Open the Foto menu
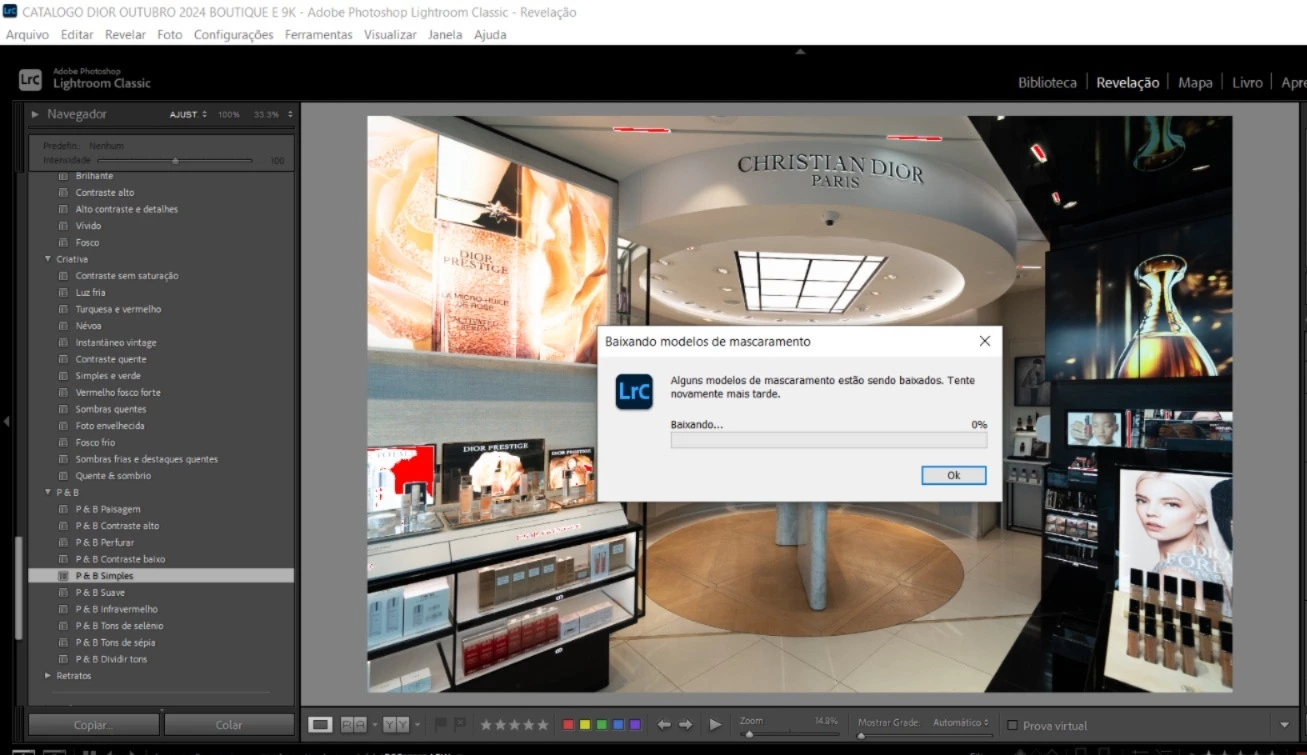Image resolution: width=1307 pixels, height=755 pixels. coord(170,34)
